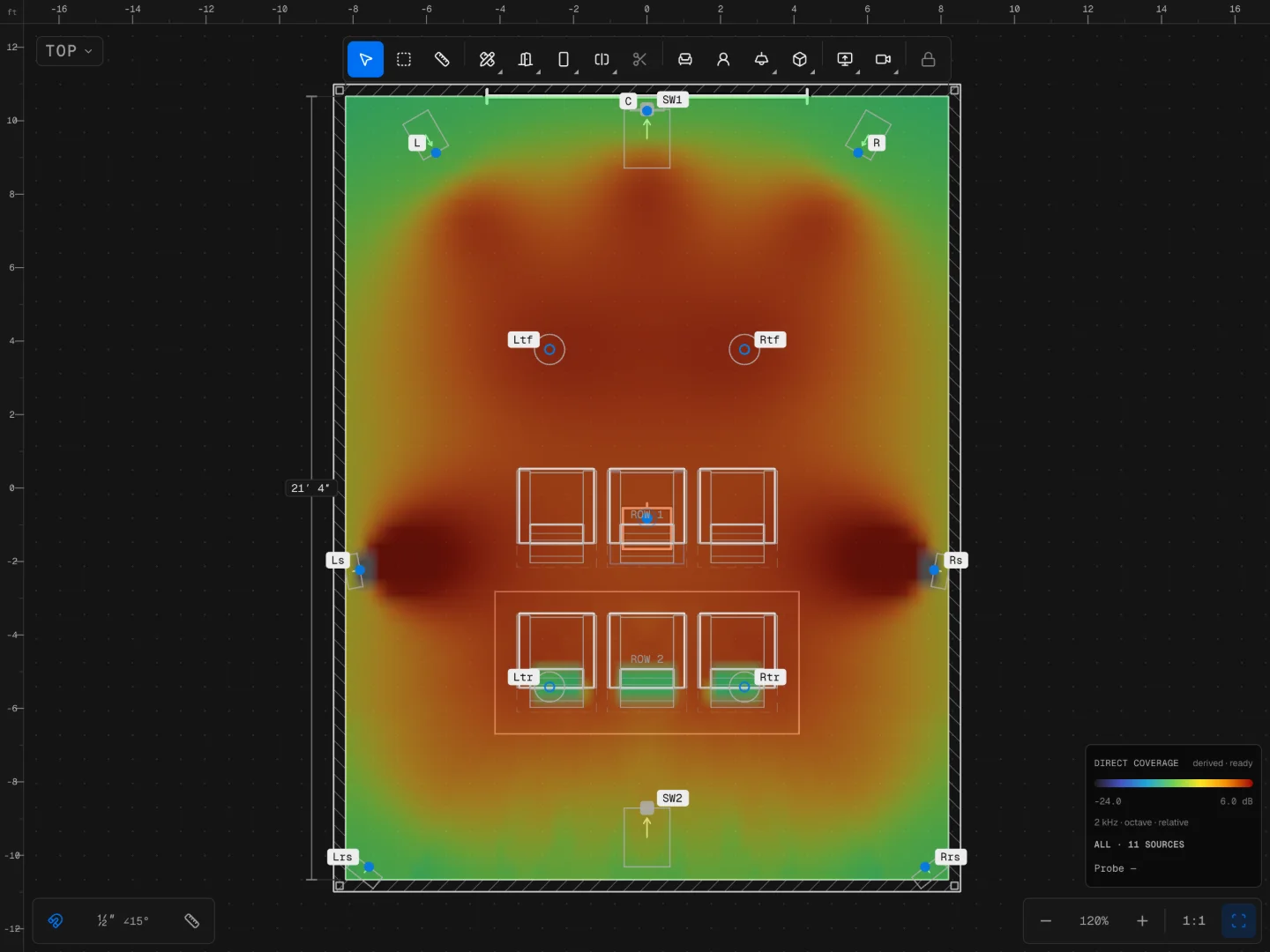This screenshot has height=952, width=1270.
Task: Click the ½" ∠15° snap settings
Action: pos(123,920)
